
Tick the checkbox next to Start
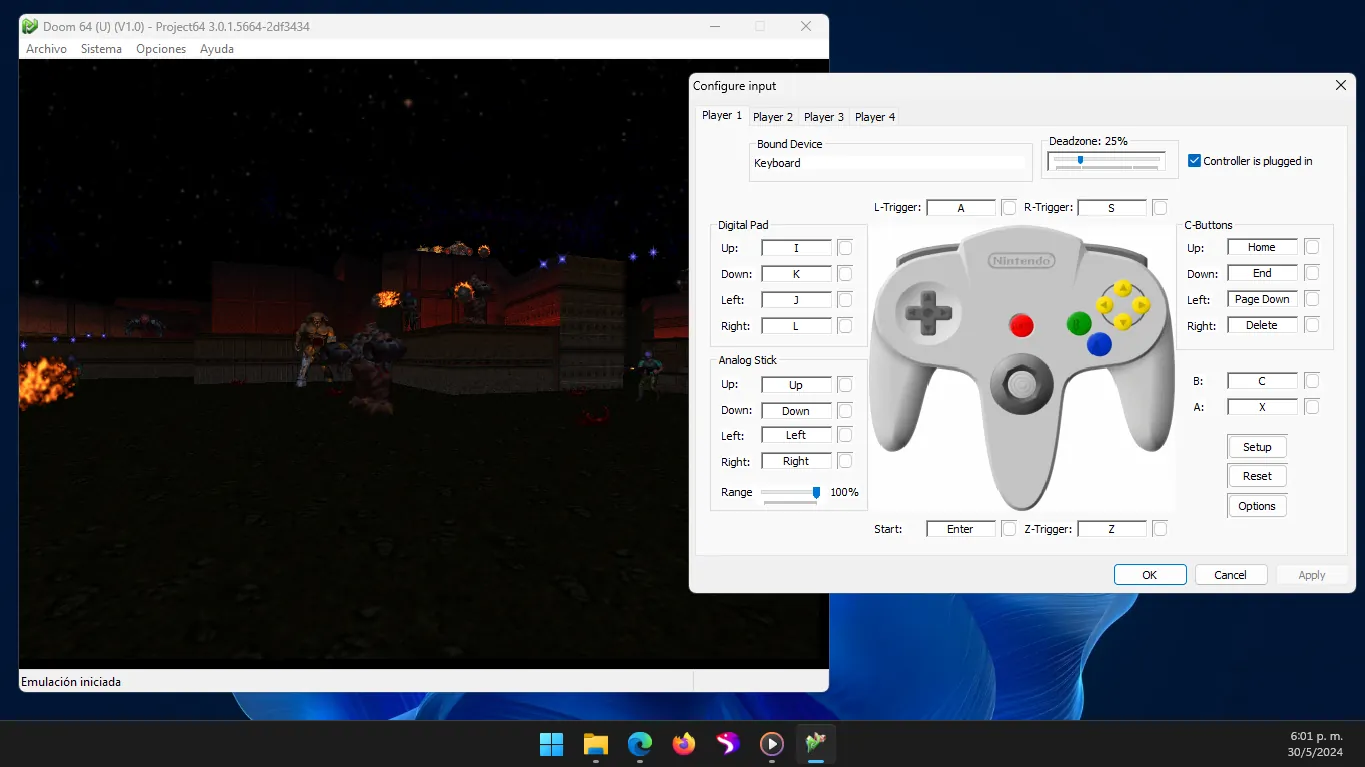coord(1009,529)
